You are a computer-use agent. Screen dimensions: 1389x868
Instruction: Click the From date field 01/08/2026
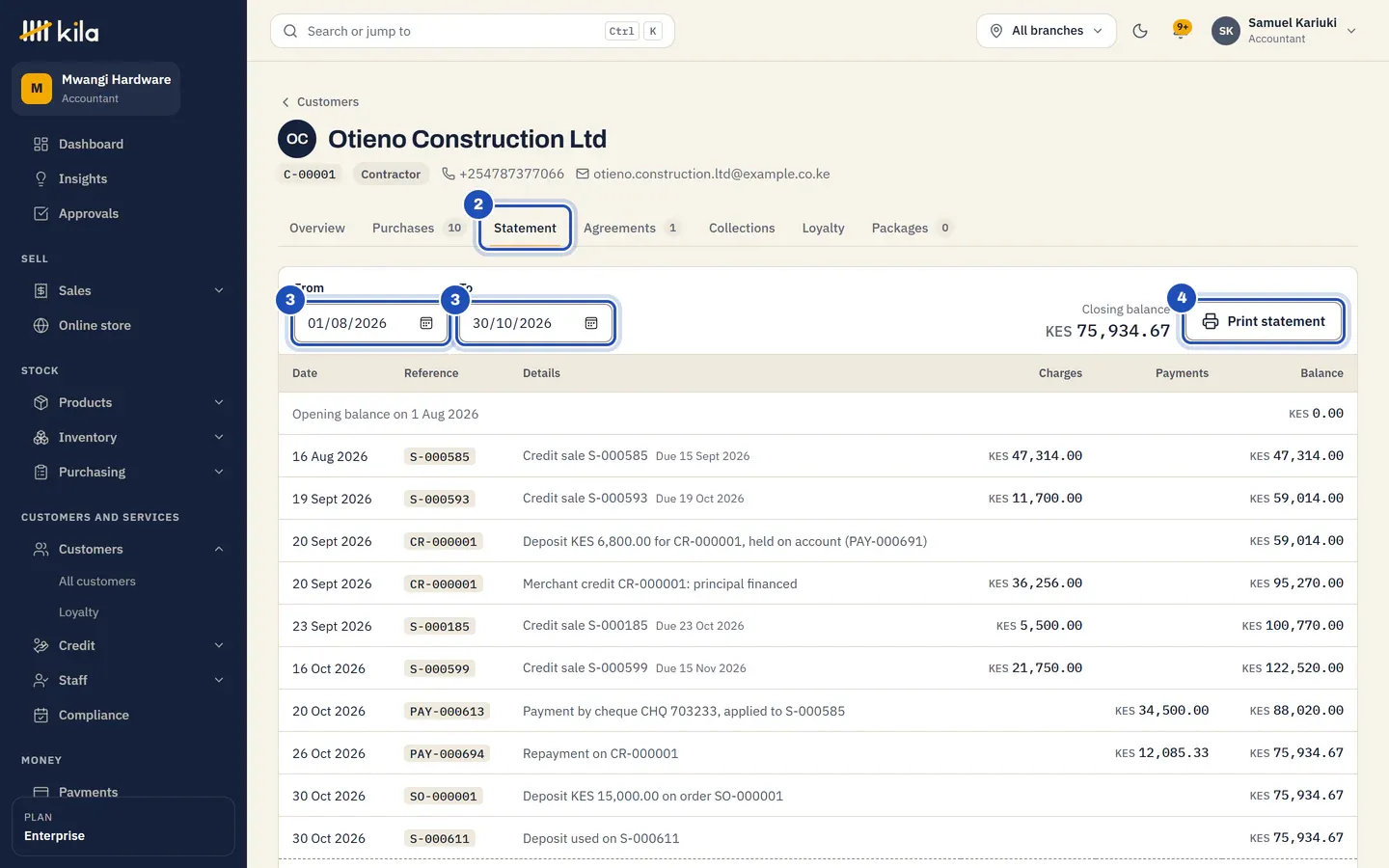tap(371, 323)
